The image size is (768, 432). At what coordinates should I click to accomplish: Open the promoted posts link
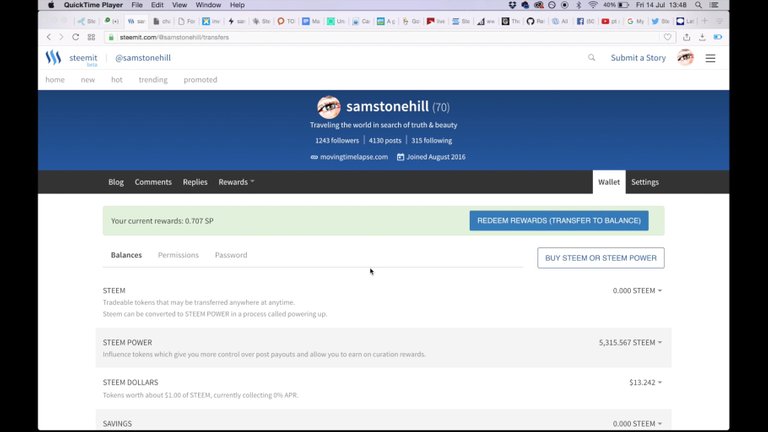[200, 79]
